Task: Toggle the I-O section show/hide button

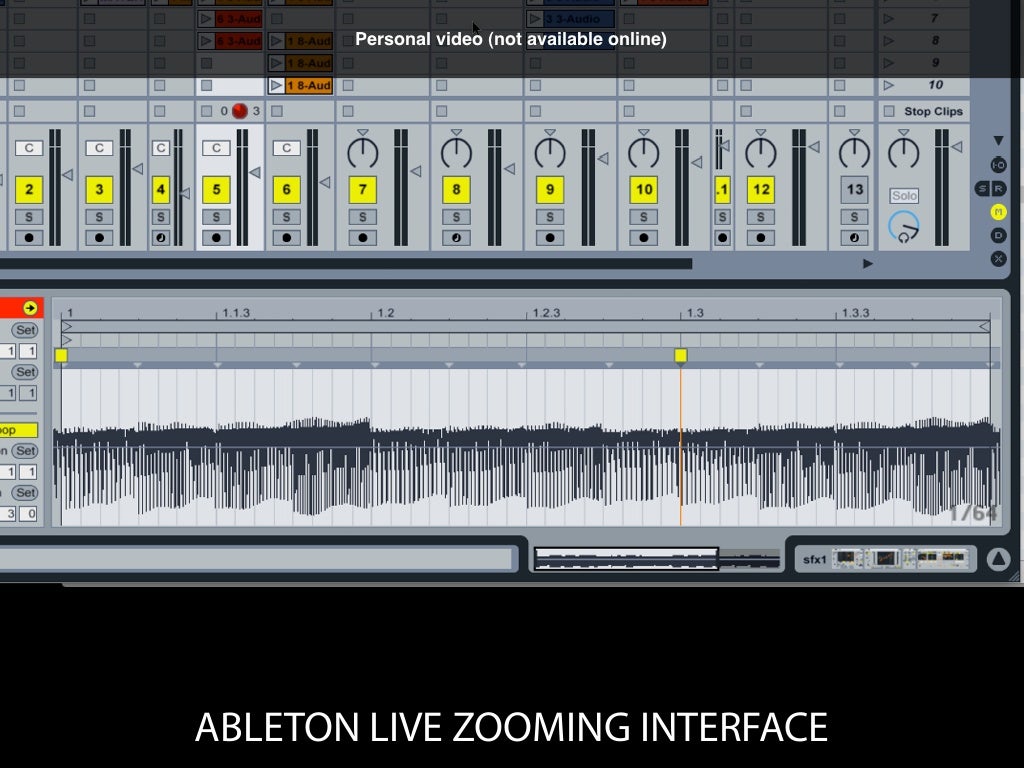Action: click(998, 165)
